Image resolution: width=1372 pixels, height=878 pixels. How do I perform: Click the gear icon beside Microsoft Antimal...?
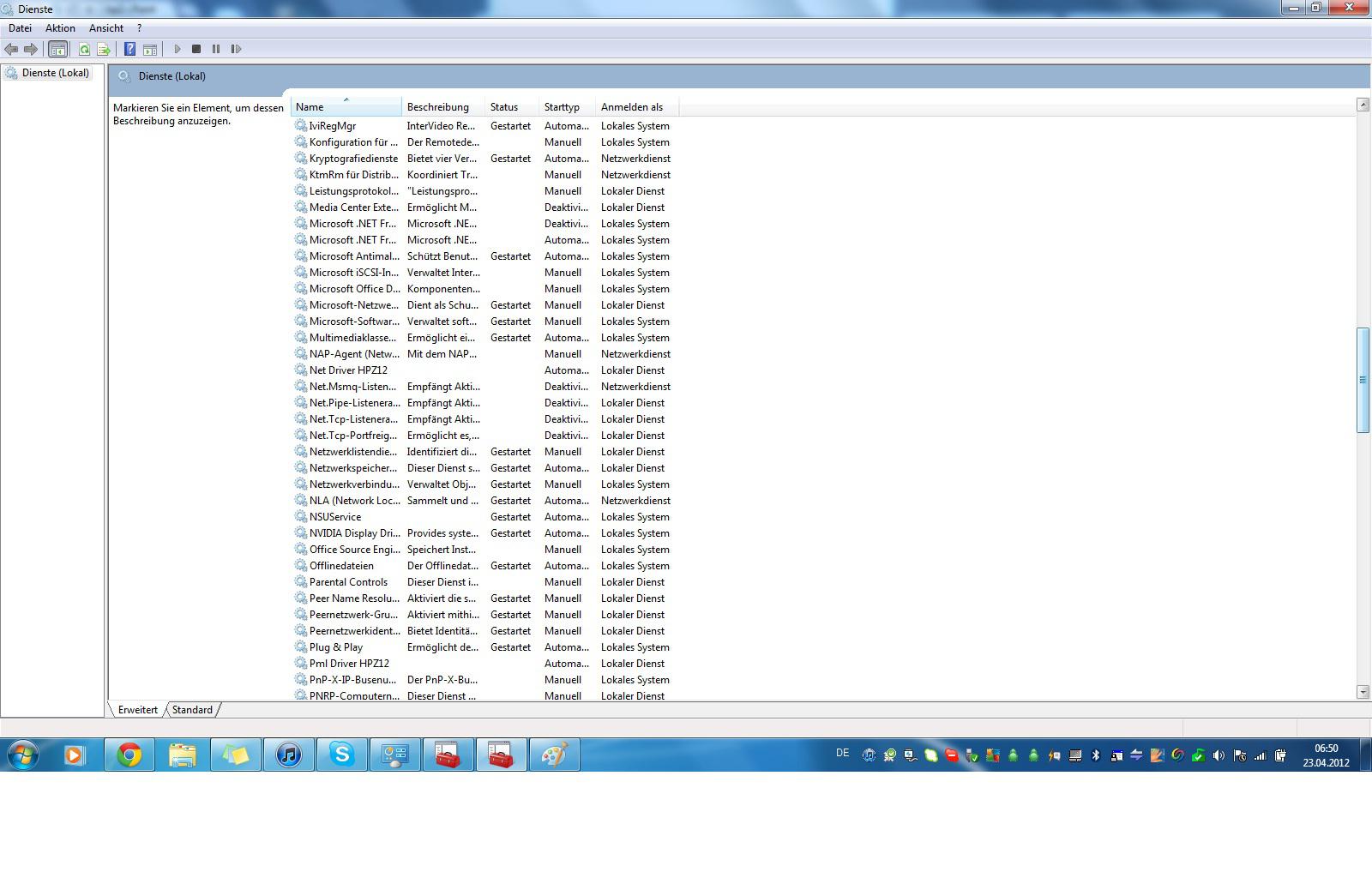pos(301,256)
